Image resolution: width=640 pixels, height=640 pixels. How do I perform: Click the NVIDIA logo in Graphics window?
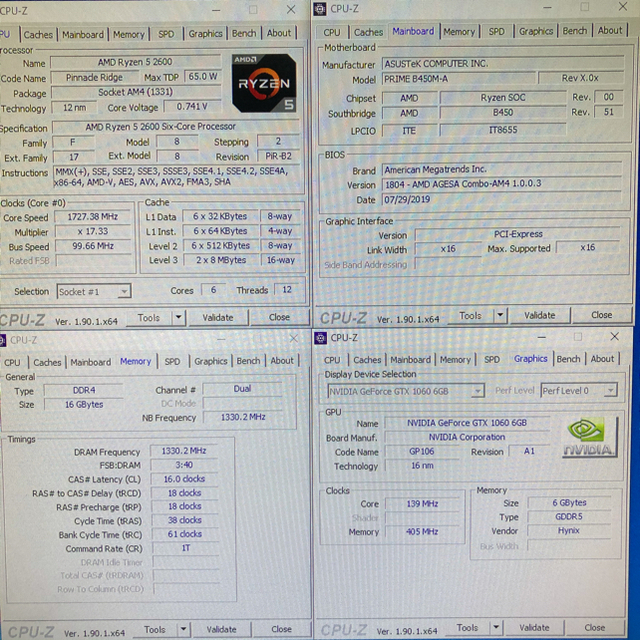pyautogui.click(x=589, y=438)
